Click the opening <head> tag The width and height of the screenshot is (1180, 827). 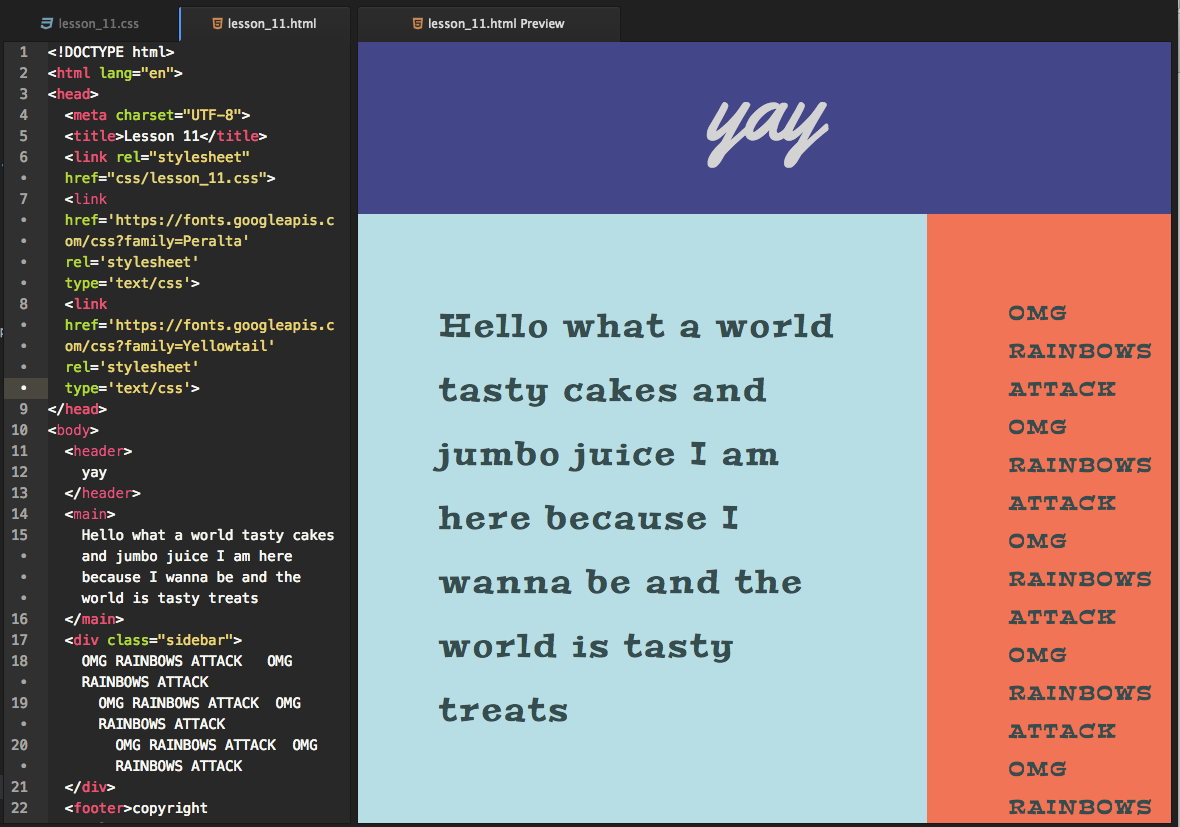pyautogui.click(x=73, y=94)
